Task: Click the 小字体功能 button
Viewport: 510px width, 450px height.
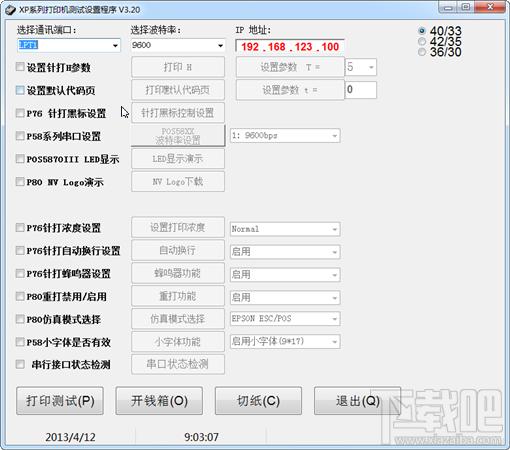Action: tap(178, 341)
